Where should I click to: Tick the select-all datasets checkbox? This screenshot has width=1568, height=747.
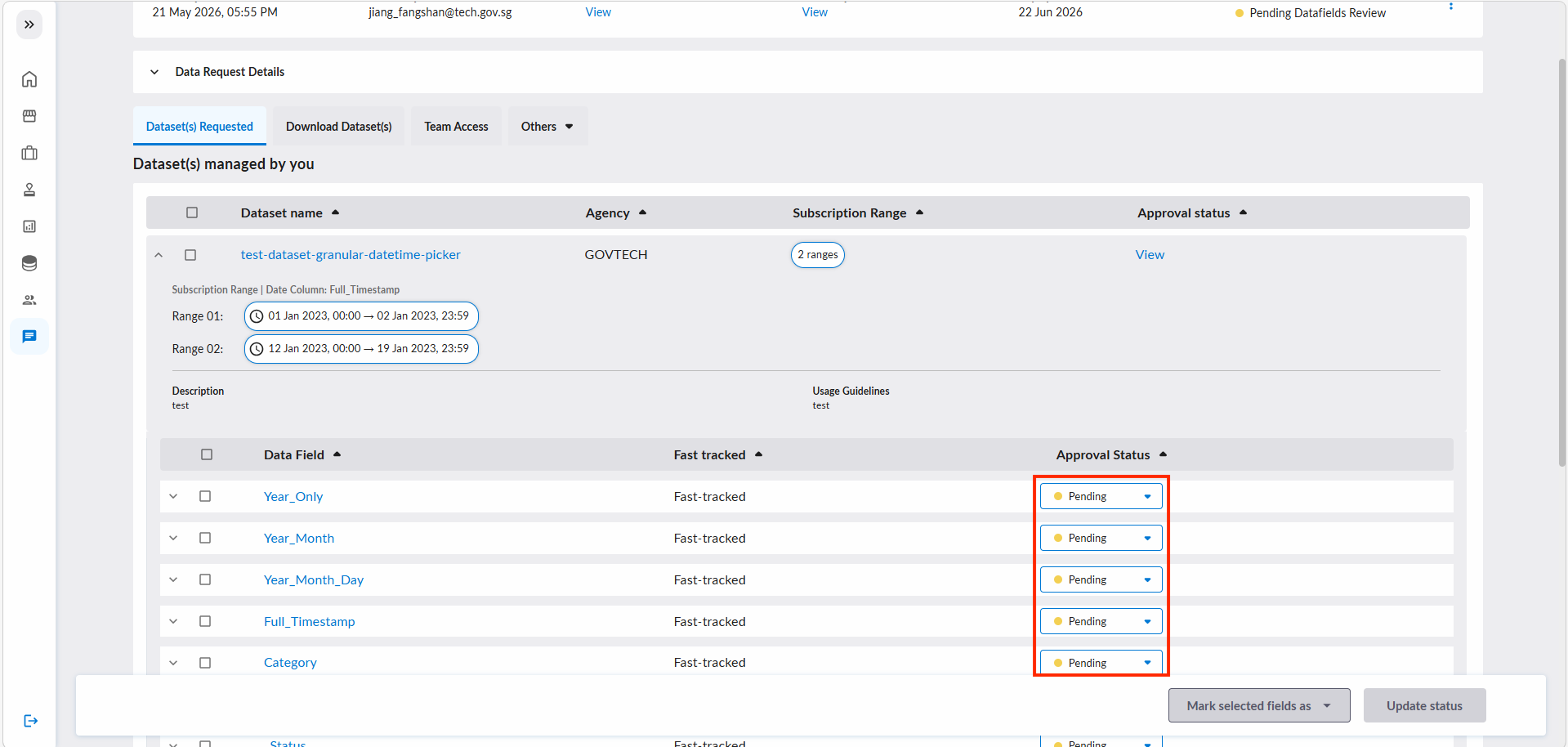pyautogui.click(x=192, y=212)
